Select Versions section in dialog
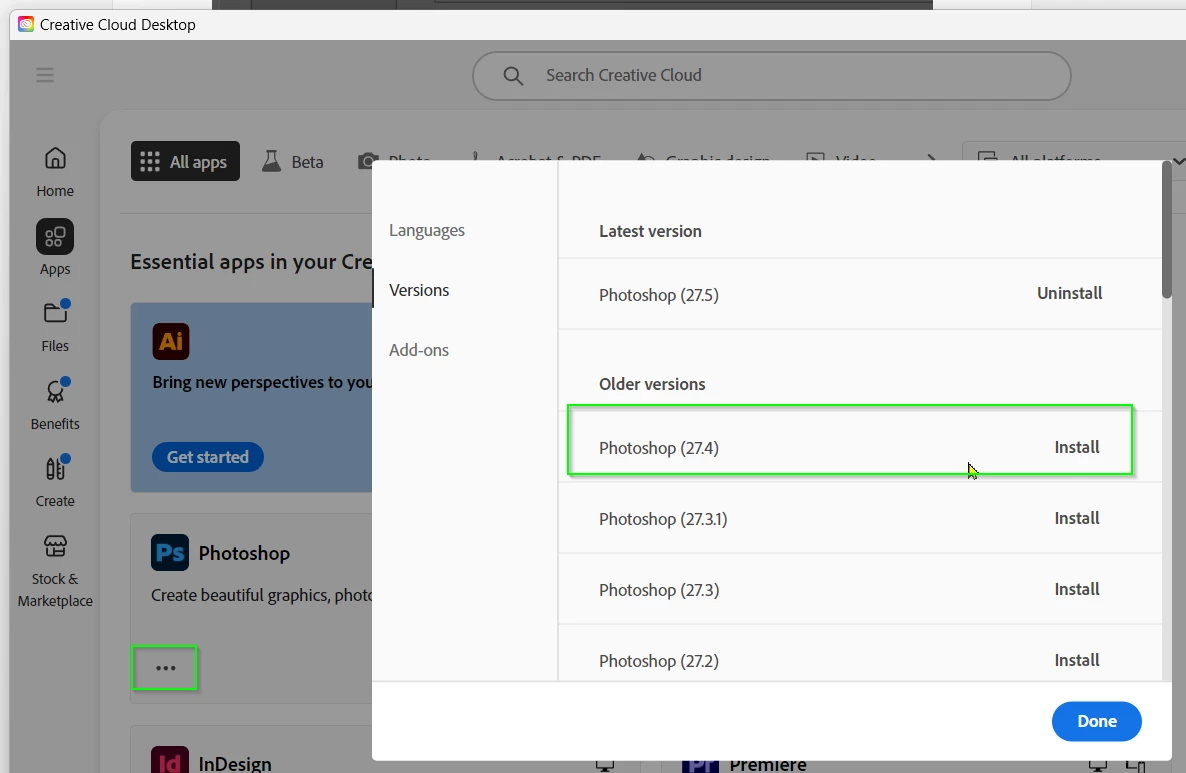The image size is (1186, 773). [x=419, y=290]
